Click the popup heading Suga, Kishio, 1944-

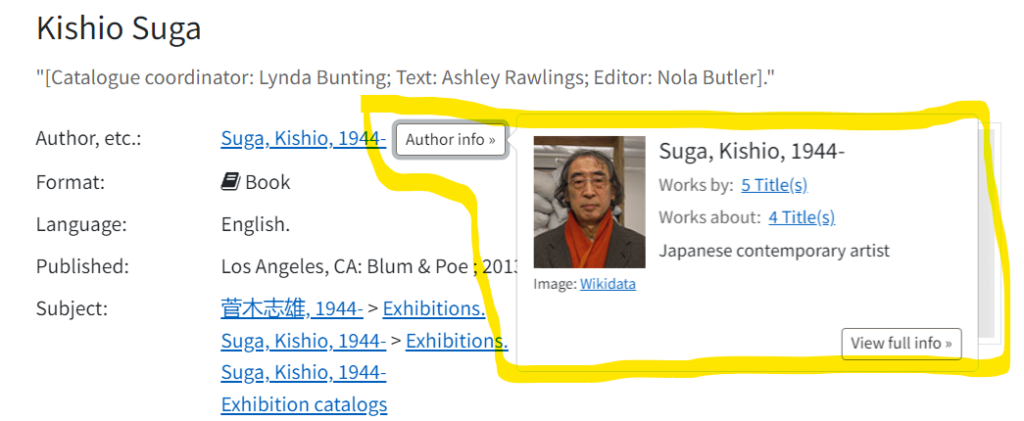point(752,151)
